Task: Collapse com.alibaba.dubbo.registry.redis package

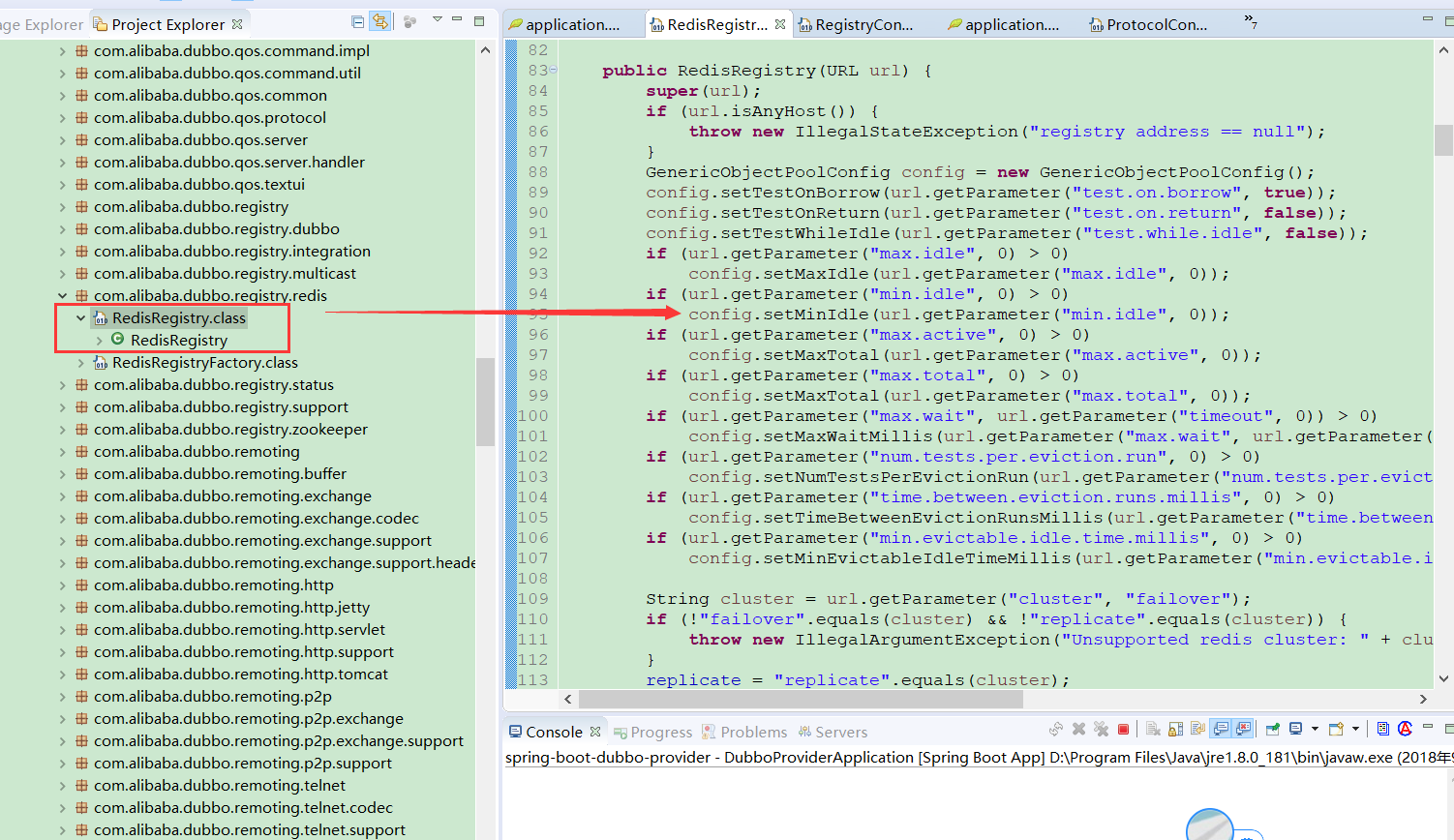Action: tap(63, 295)
